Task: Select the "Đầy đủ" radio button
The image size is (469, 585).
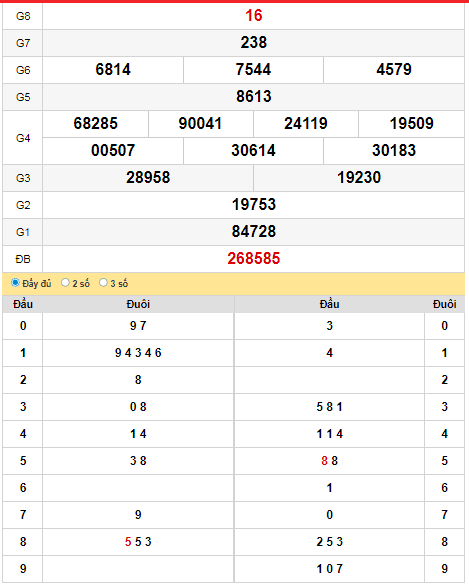Action: pyautogui.click(x=15, y=283)
